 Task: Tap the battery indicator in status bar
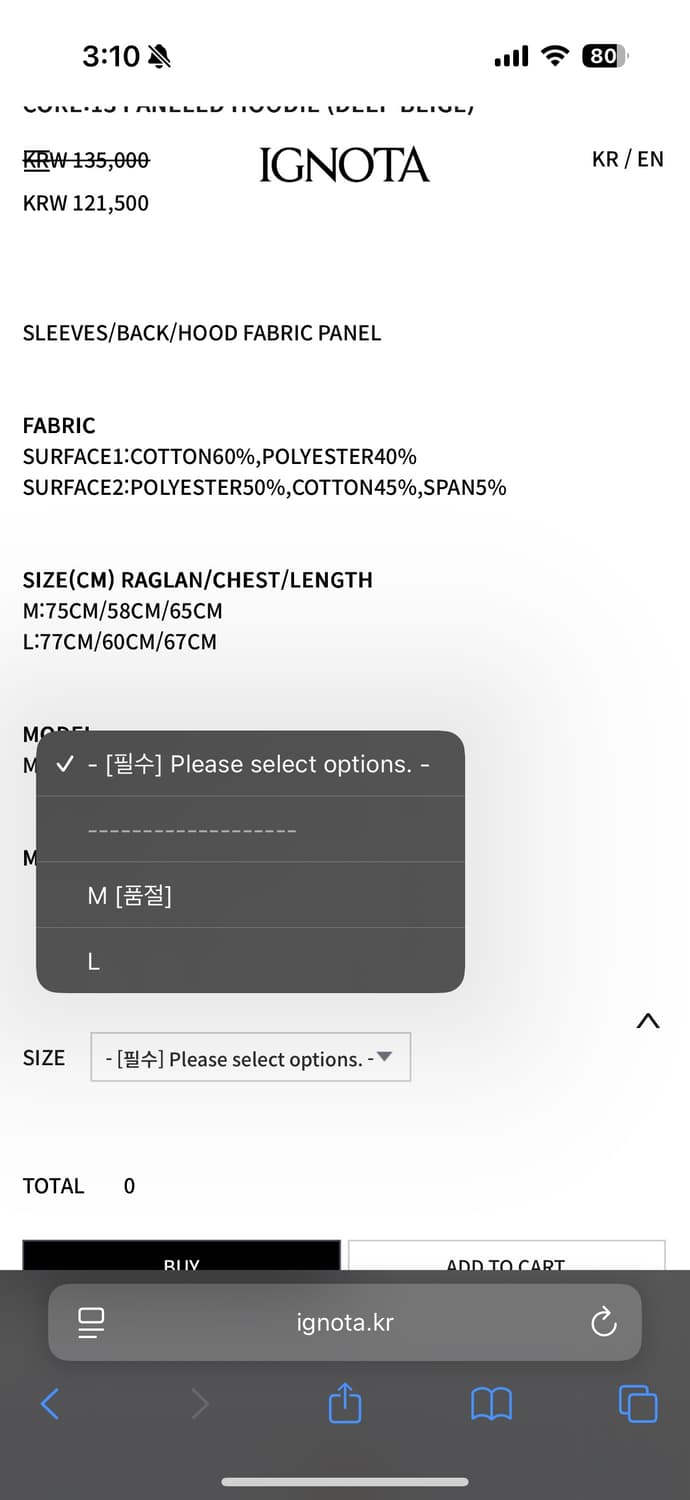(x=604, y=57)
